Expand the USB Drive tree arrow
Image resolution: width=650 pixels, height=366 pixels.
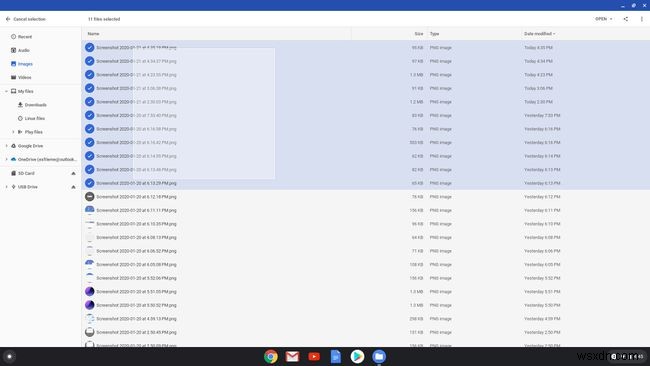tap(6, 187)
